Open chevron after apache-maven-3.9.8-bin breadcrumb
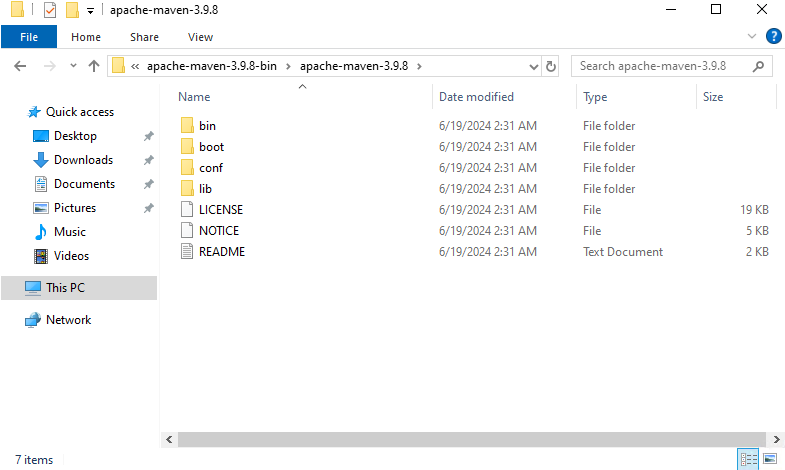The height and width of the screenshot is (470, 785). [288, 66]
